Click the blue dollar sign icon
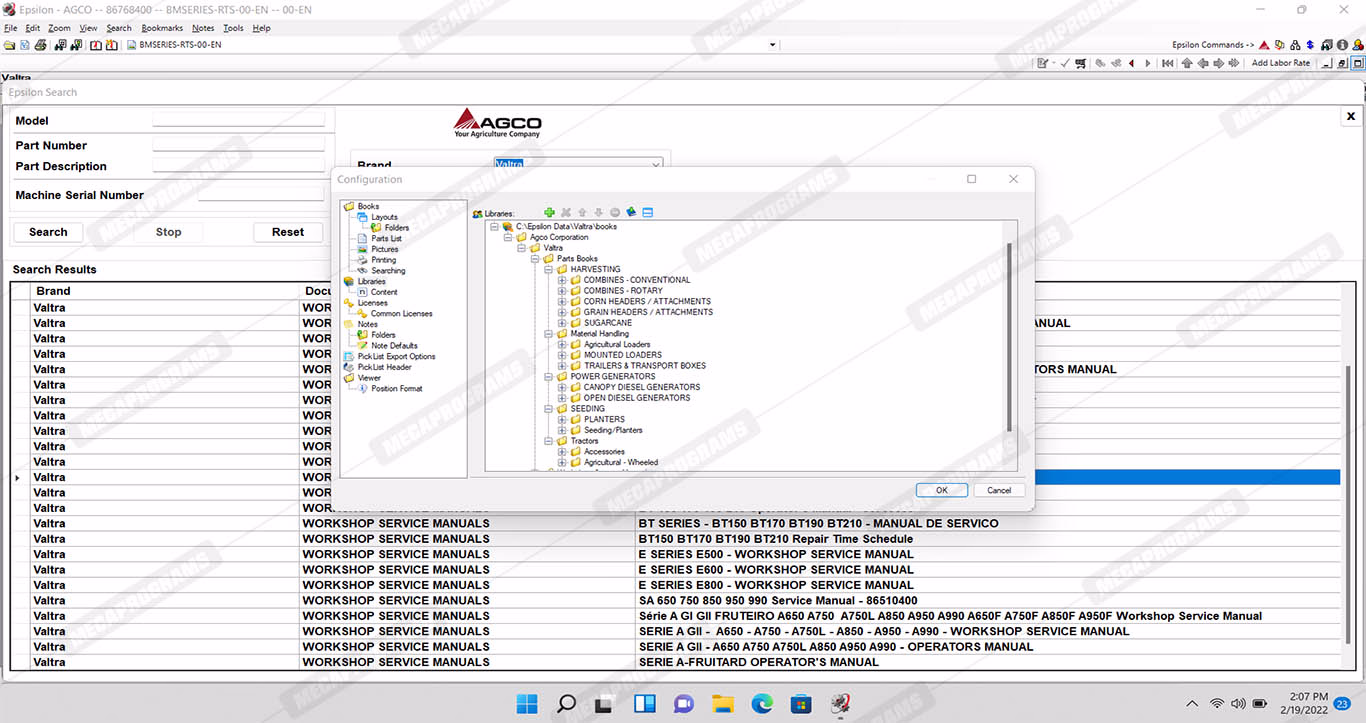The width and height of the screenshot is (1366, 723). [1310, 45]
